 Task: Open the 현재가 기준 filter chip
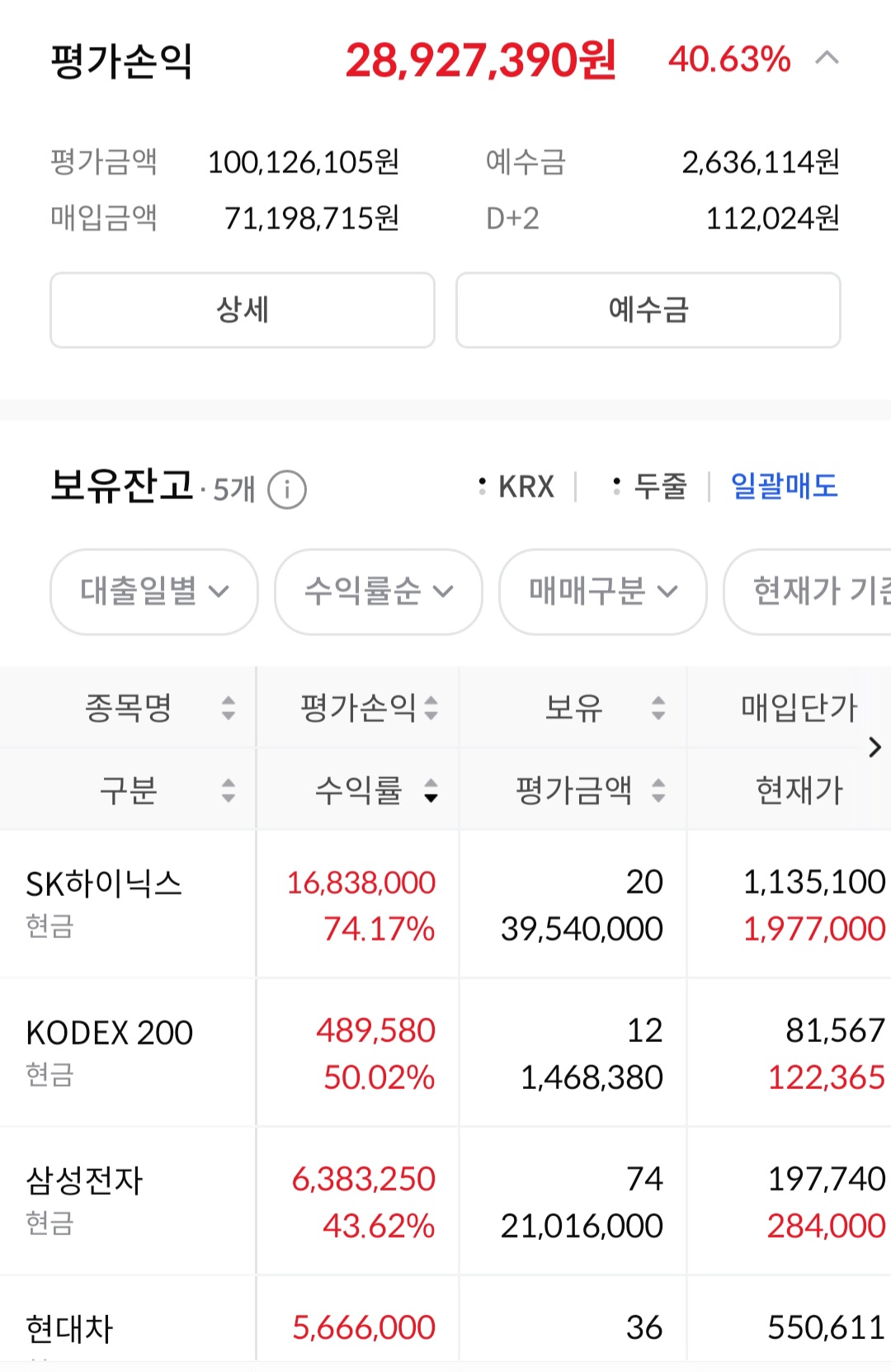[x=808, y=592]
